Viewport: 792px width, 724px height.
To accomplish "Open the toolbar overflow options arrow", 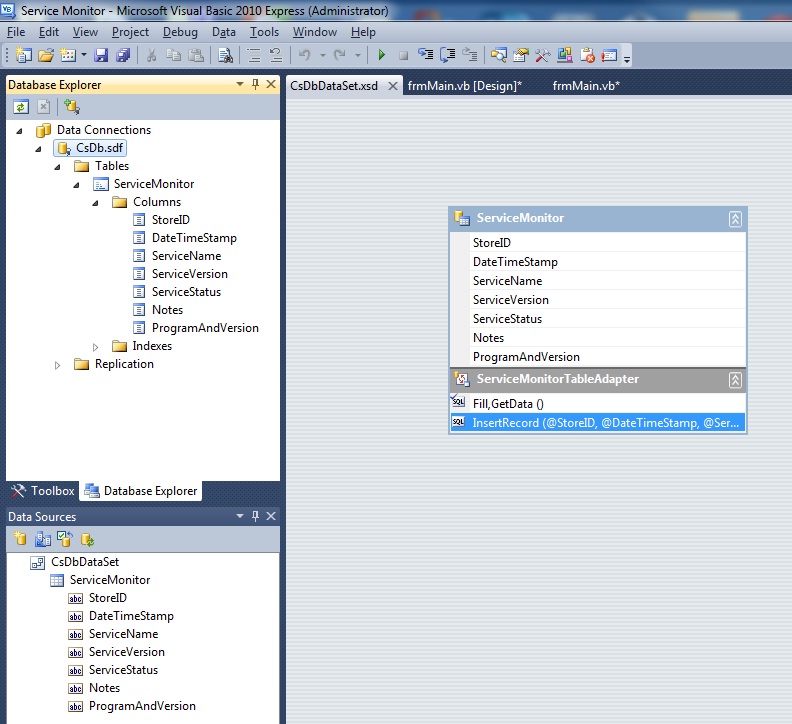I will [627, 58].
